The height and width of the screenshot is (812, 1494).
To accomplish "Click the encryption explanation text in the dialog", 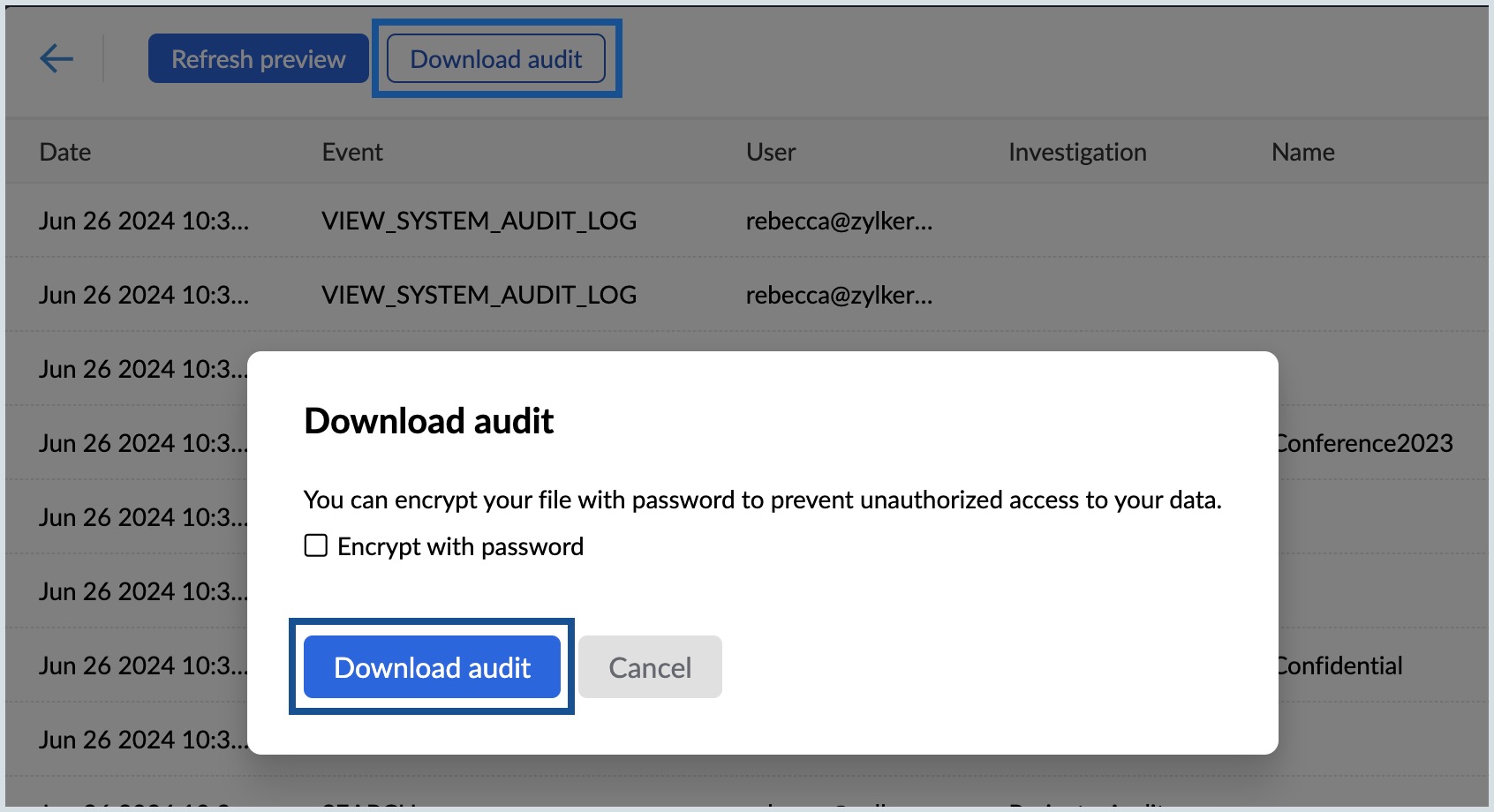I will [762, 499].
